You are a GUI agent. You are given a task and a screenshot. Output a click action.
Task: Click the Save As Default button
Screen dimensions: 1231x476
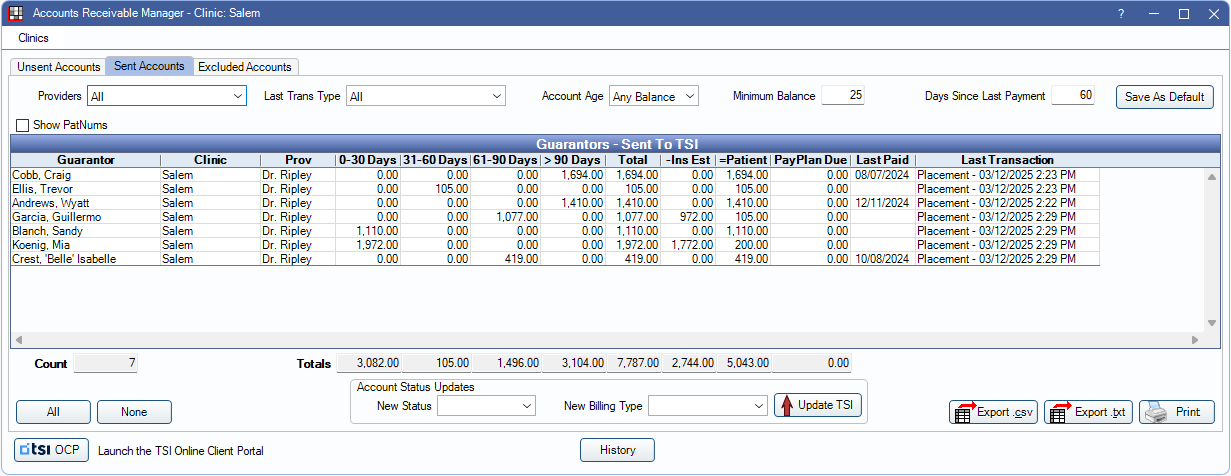pyautogui.click(x=1164, y=97)
